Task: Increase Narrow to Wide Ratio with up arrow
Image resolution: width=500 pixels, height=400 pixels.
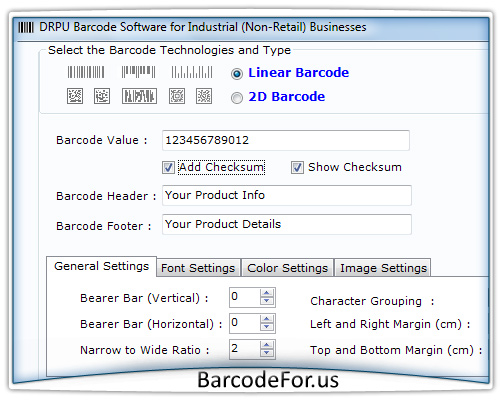Action: pyautogui.click(x=267, y=345)
